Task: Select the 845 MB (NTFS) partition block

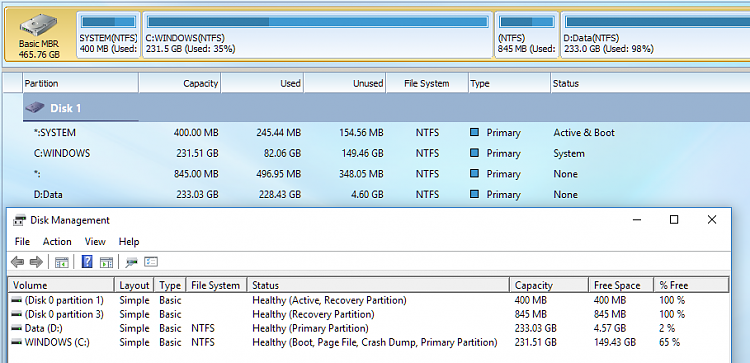Action: pos(526,35)
